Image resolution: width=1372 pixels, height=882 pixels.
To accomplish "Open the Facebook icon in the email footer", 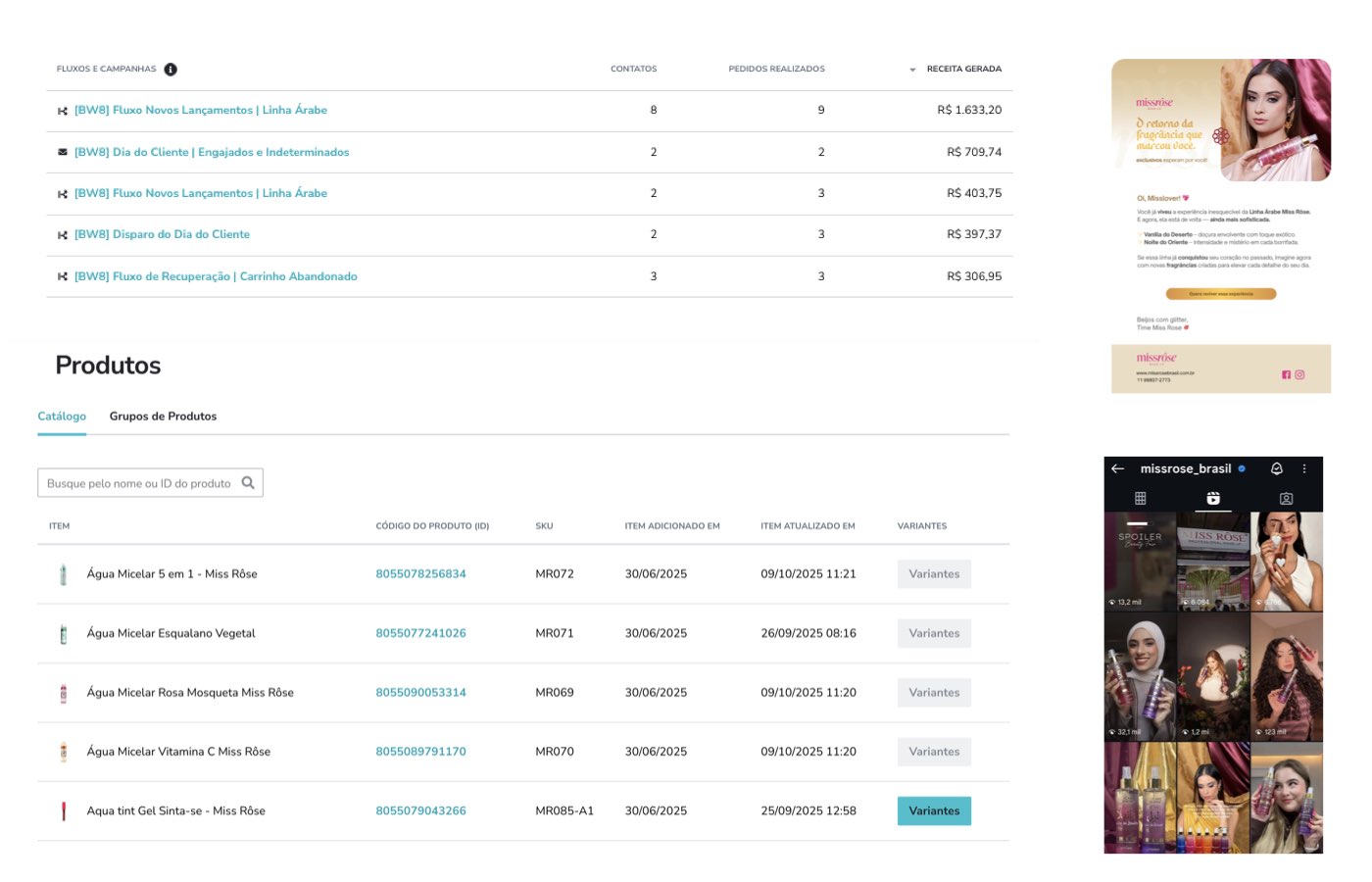I will [1287, 374].
